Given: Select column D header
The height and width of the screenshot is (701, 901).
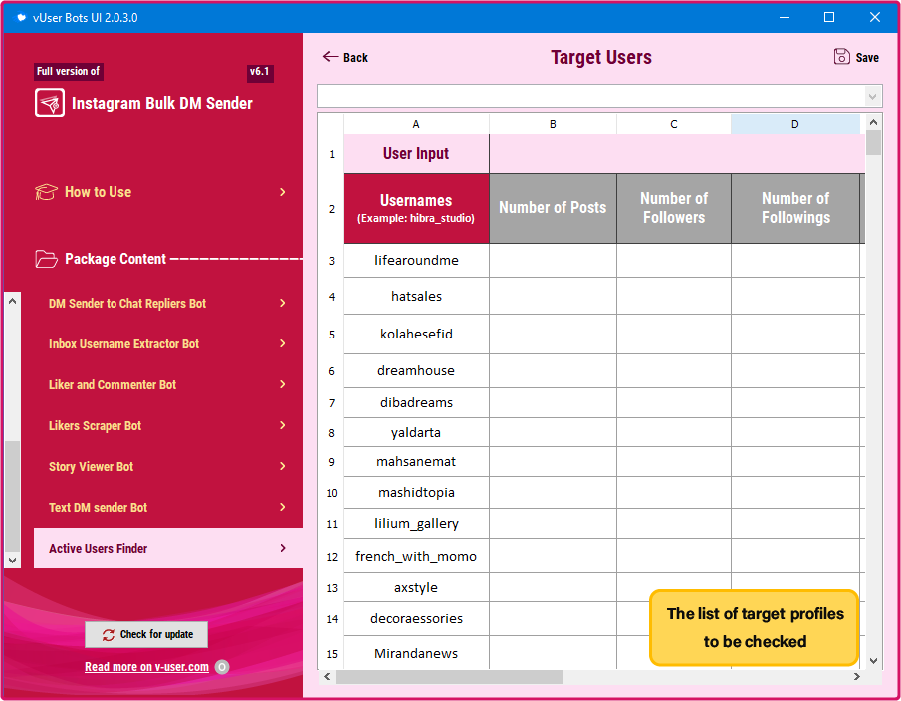Looking at the screenshot, I should coord(795,124).
